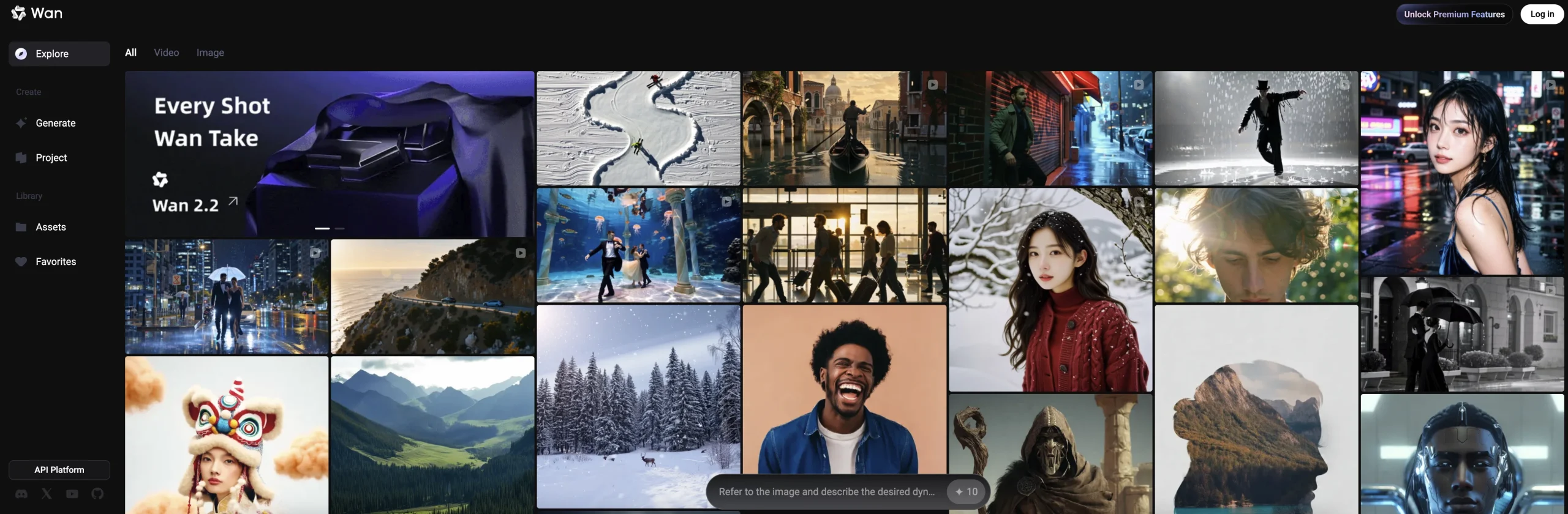Open the GitHub repository icon
1568x514 pixels.
[97, 494]
